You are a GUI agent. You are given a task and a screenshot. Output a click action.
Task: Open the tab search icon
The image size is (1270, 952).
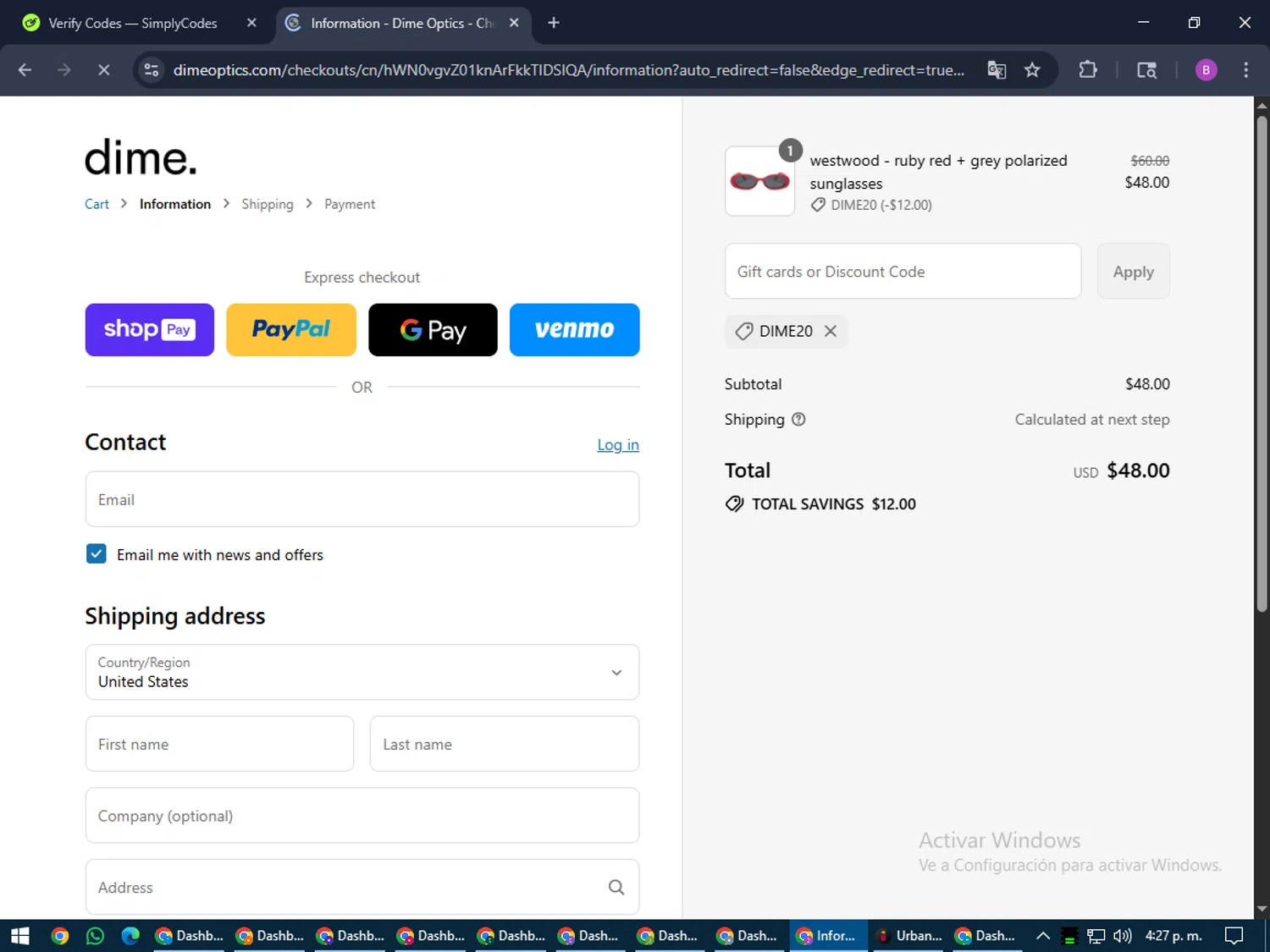click(x=1146, y=70)
